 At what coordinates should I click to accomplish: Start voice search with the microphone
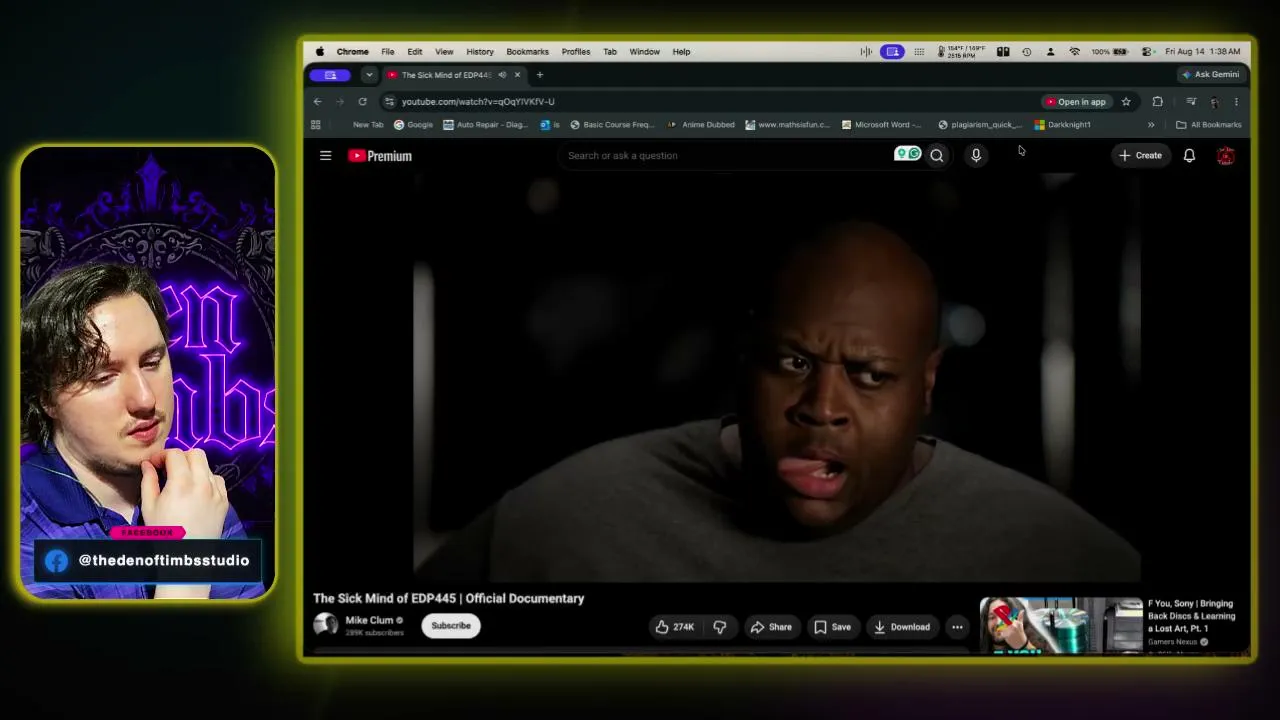(x=976, y=155)
